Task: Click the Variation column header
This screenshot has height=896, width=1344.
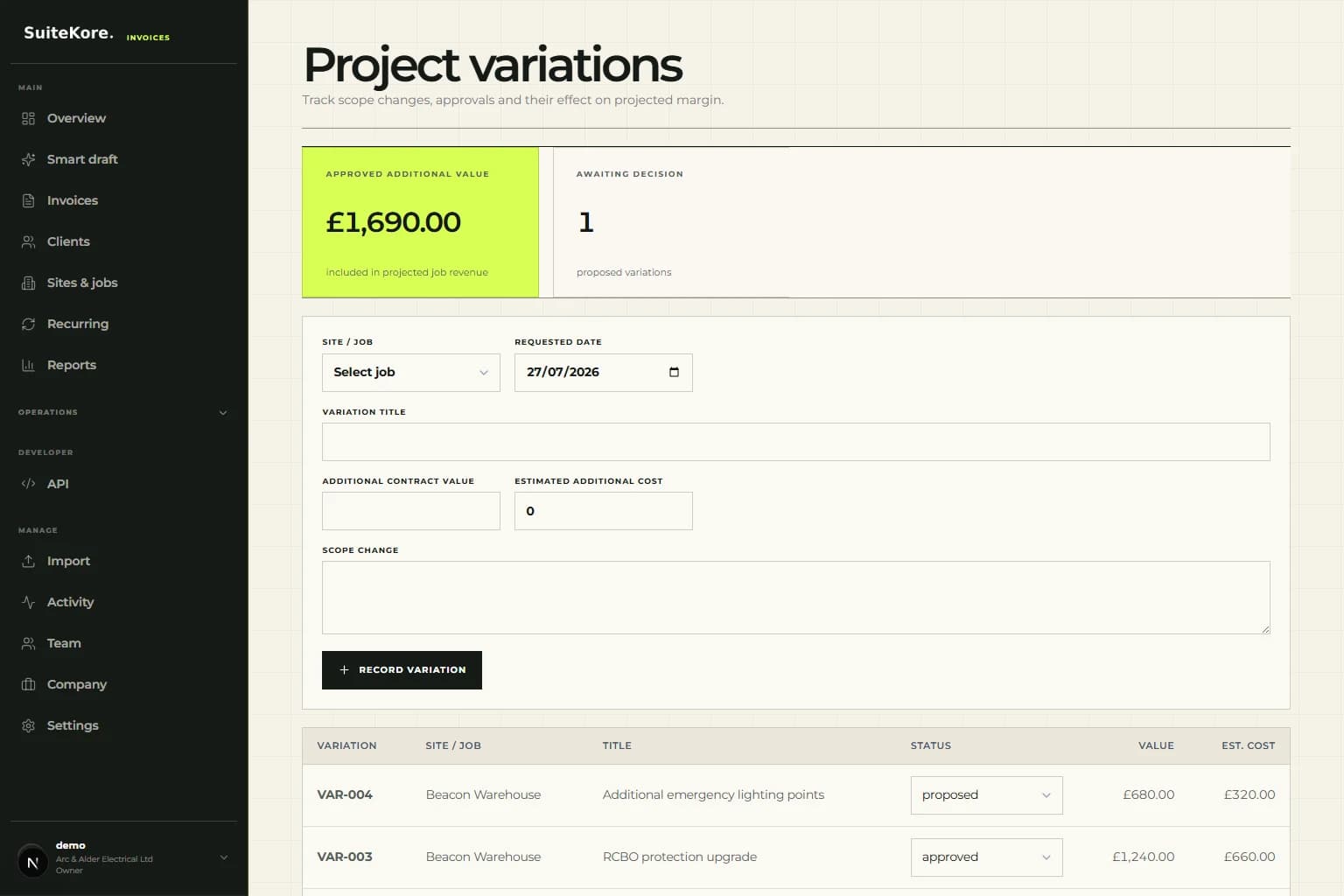Action: pyautogui.click(x=346, y=745)
